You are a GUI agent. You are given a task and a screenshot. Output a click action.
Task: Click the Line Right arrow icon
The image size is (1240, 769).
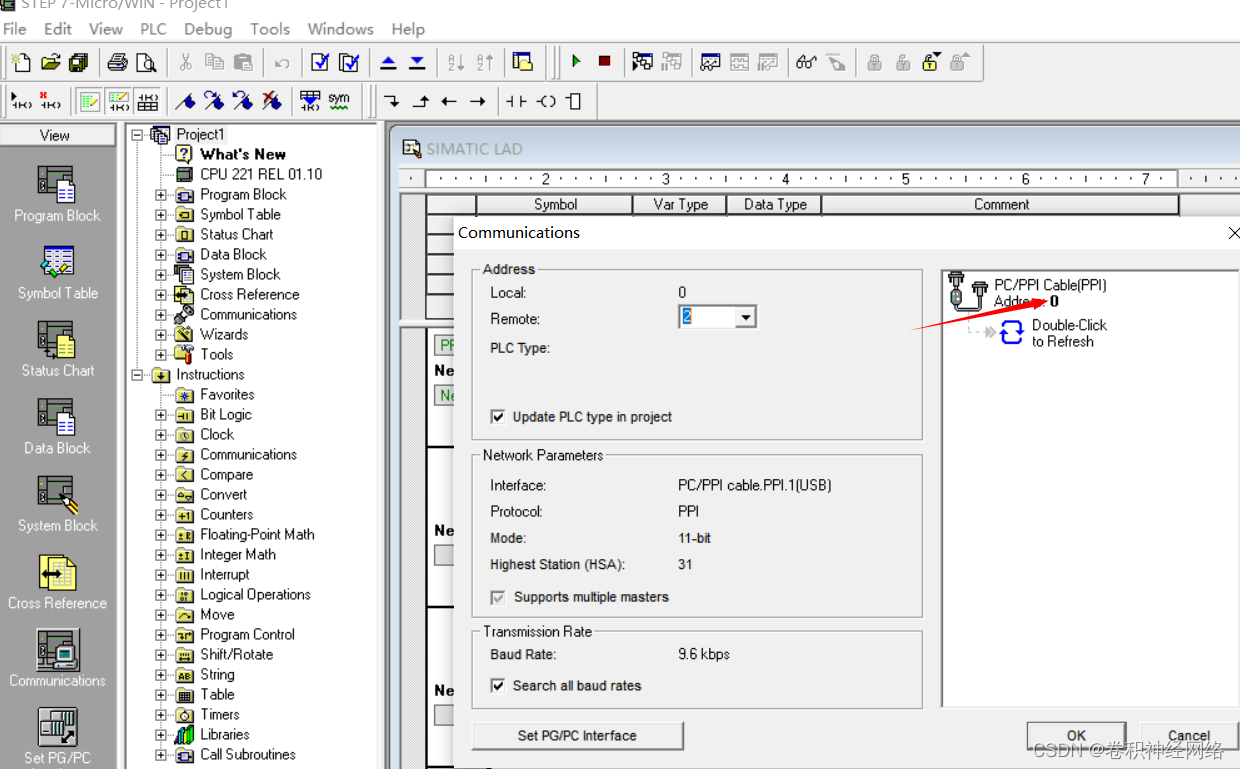(x=478, y=101)
